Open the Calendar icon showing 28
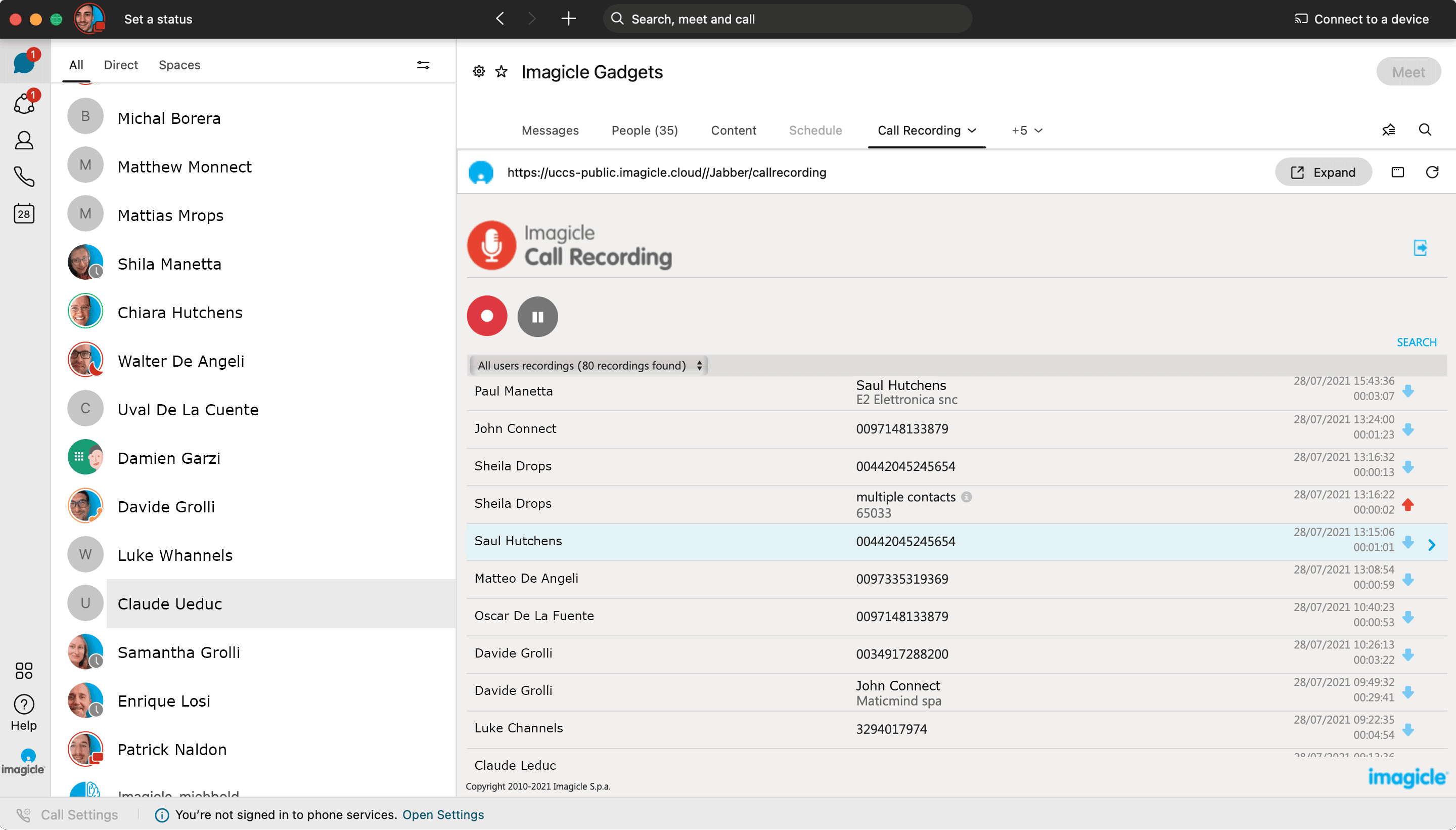This screenshot has height=830, width=1456. pyautogui.click(x=24, y=214)
